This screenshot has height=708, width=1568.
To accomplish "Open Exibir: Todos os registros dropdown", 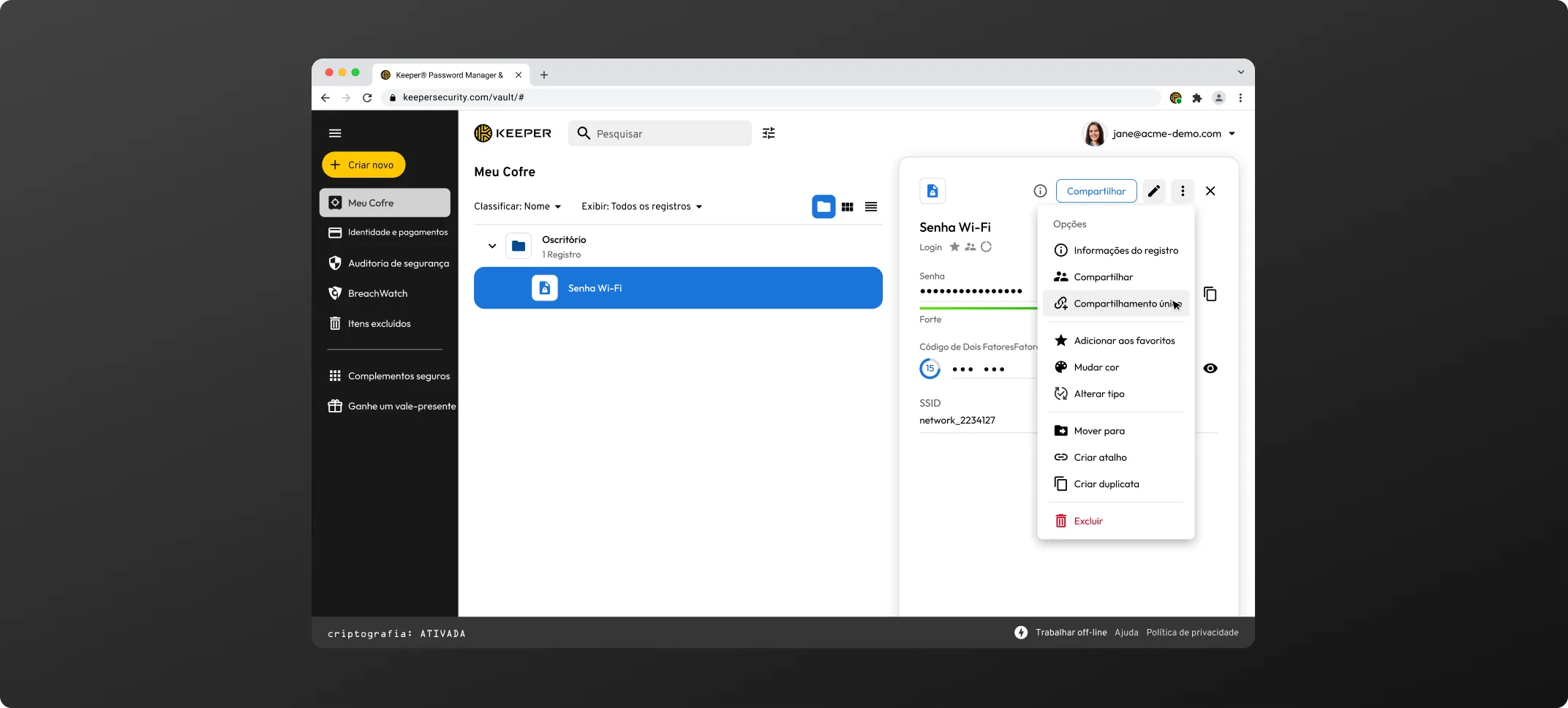I will tap(641, 206).
